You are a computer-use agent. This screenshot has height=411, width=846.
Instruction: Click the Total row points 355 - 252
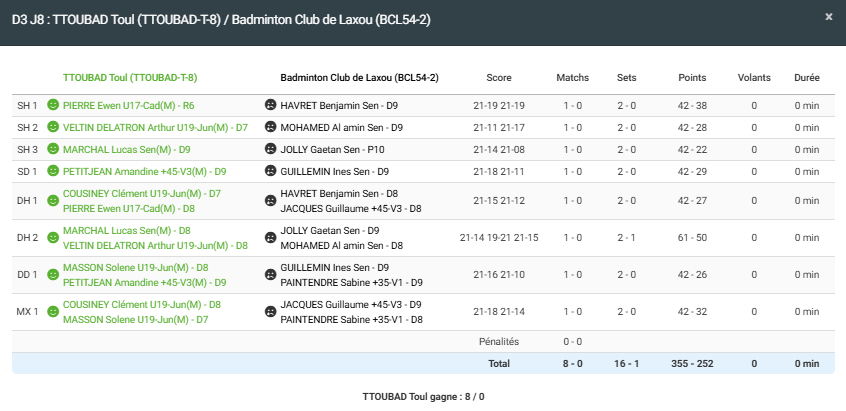tap(692, 363)
